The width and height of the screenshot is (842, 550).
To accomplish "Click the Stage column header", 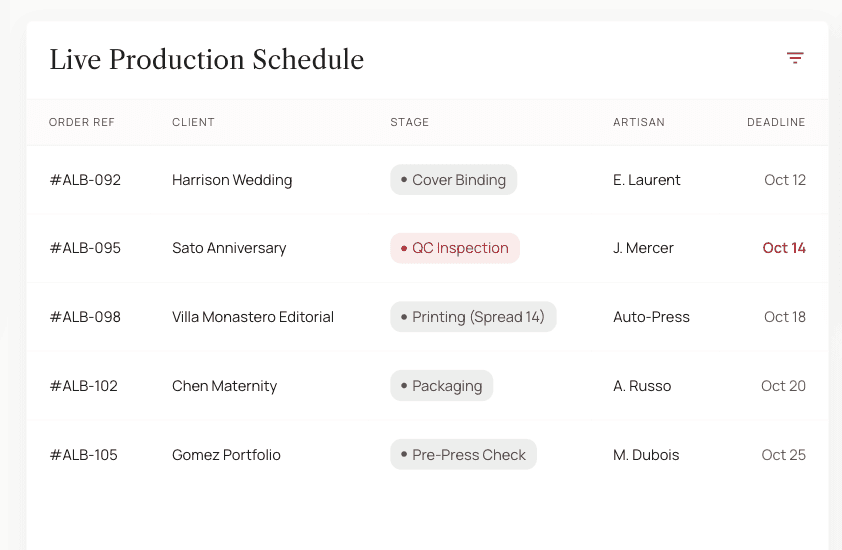I will (410, 122).
